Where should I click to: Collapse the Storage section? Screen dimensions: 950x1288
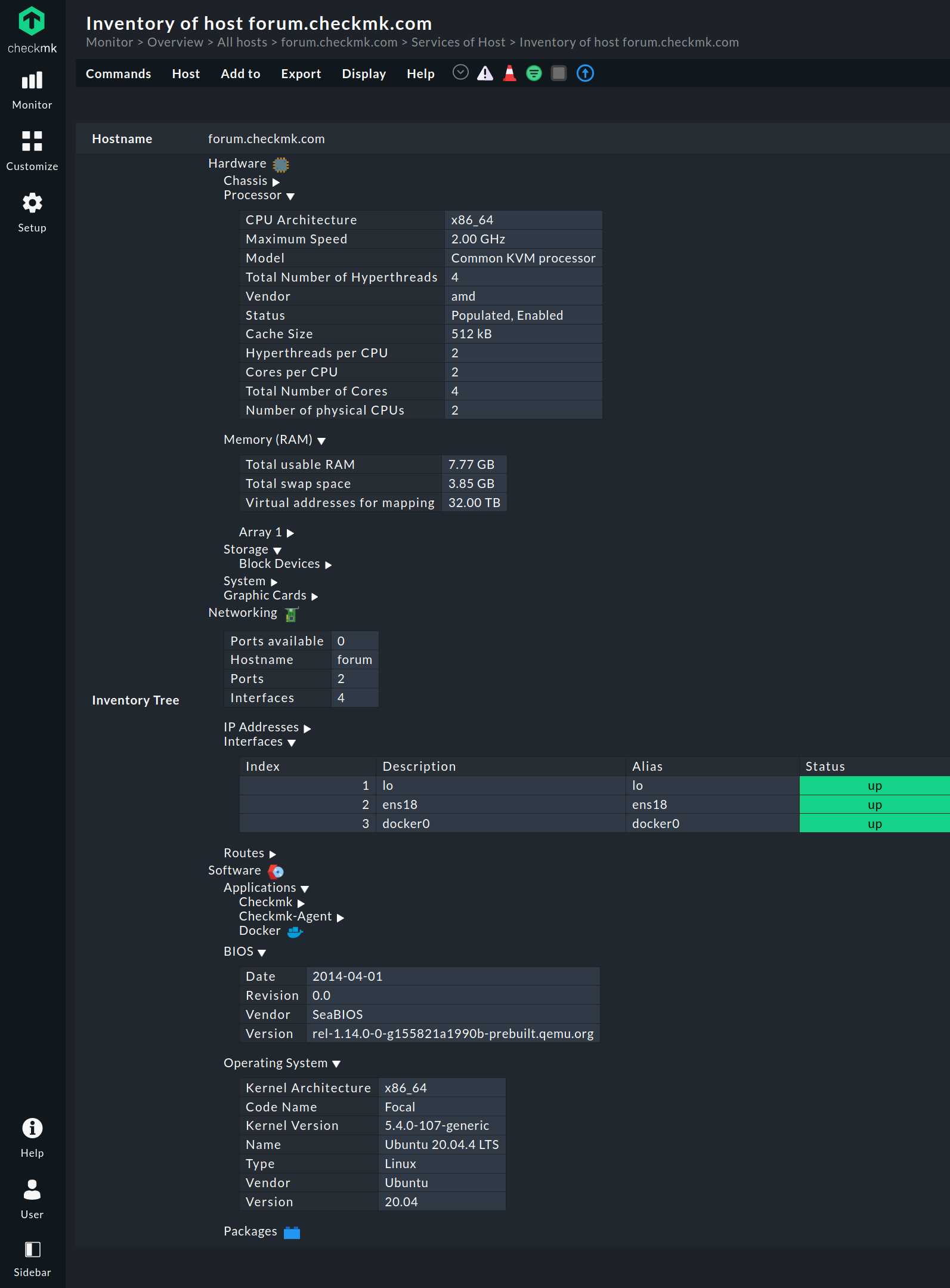[277, 551]
